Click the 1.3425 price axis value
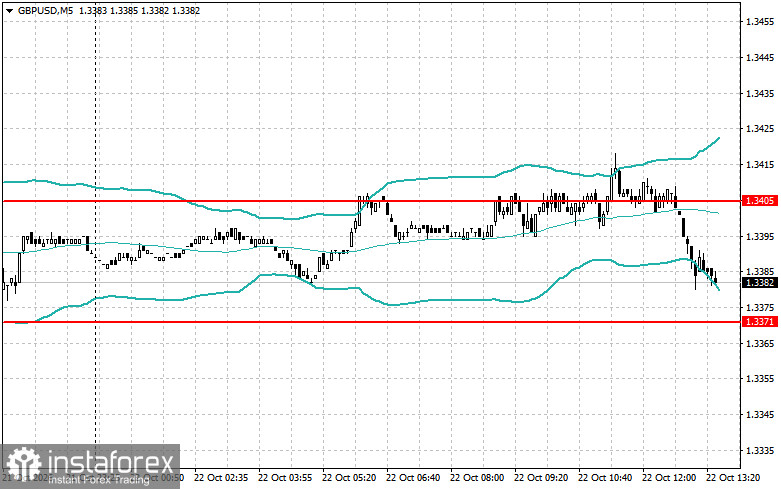781x489 pixels. pyautogui.click(x=760, y=129)
